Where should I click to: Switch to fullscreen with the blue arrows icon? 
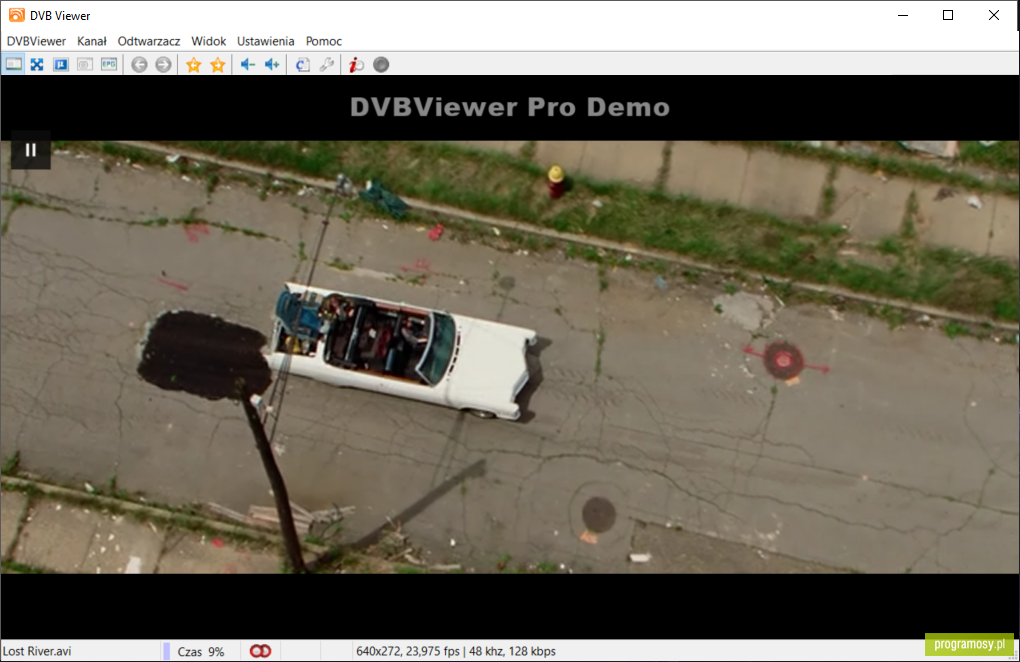click(x=37, y=64)
